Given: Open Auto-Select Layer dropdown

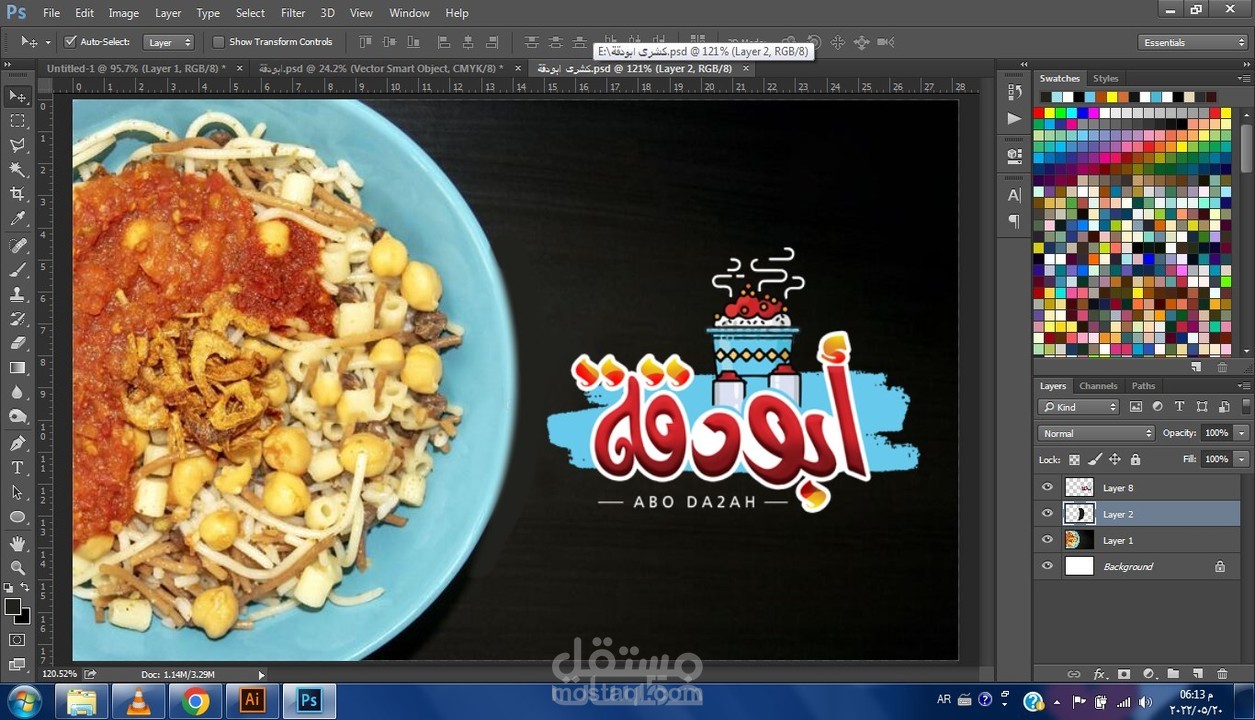Looking at the screenshot, I should (x=169, y=42).
